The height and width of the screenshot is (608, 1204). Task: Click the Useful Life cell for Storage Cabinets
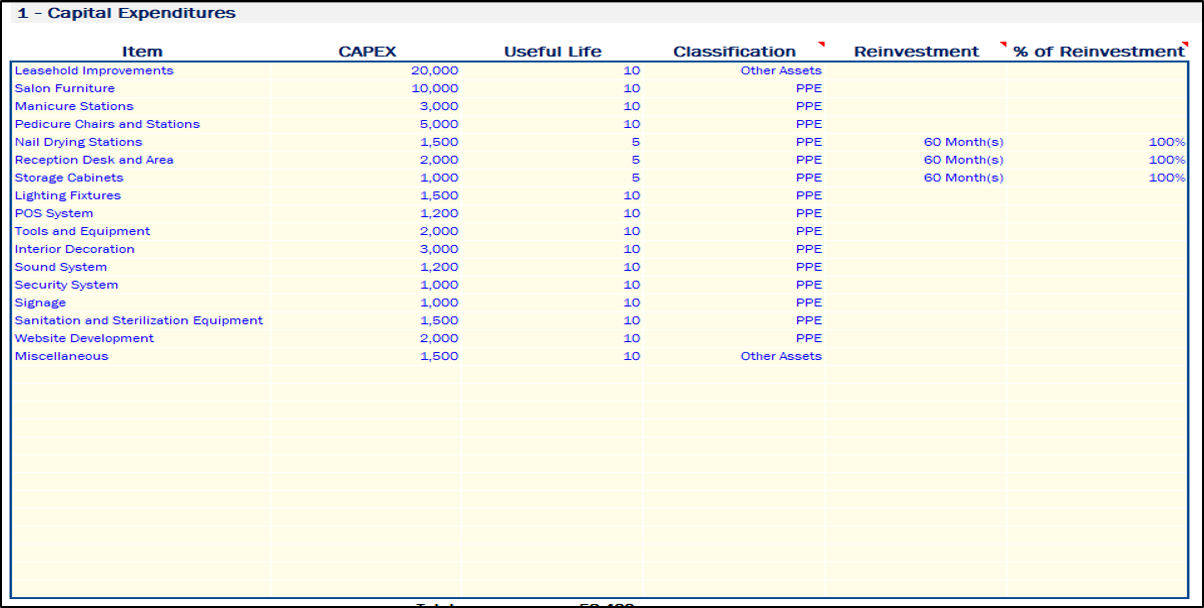631,178
